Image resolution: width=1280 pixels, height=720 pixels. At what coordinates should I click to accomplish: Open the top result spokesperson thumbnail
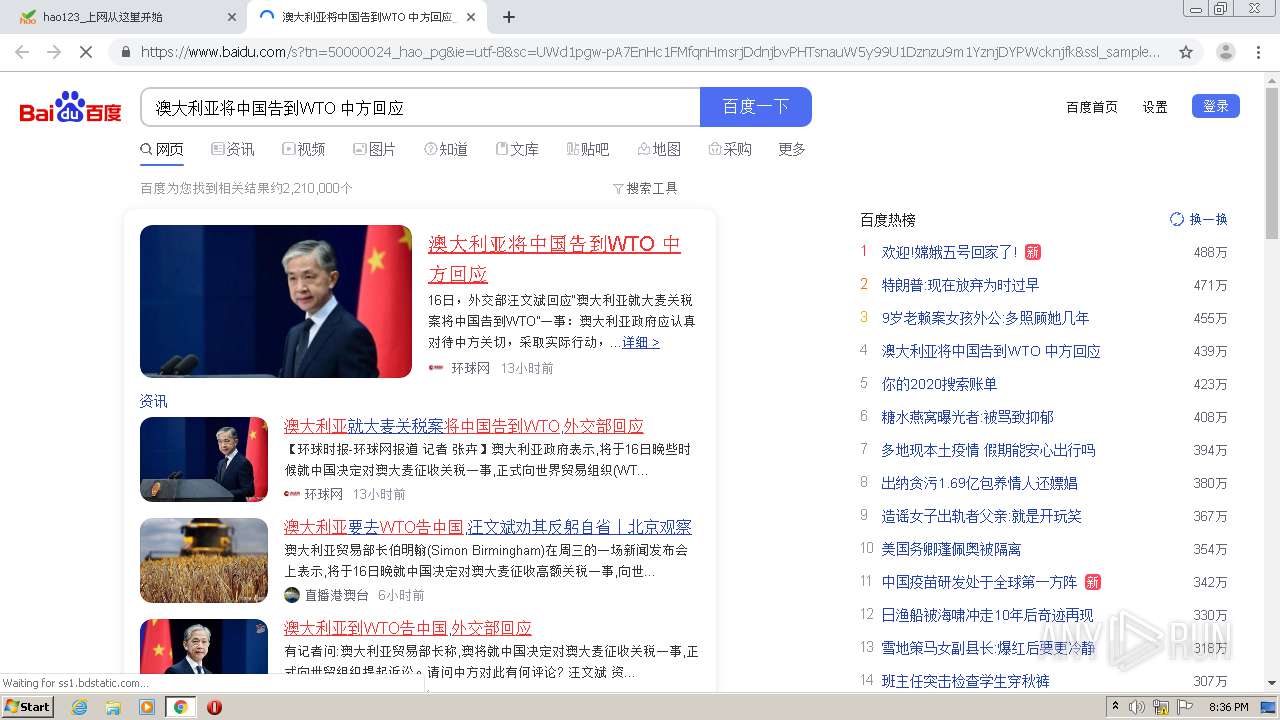(276, 301)
